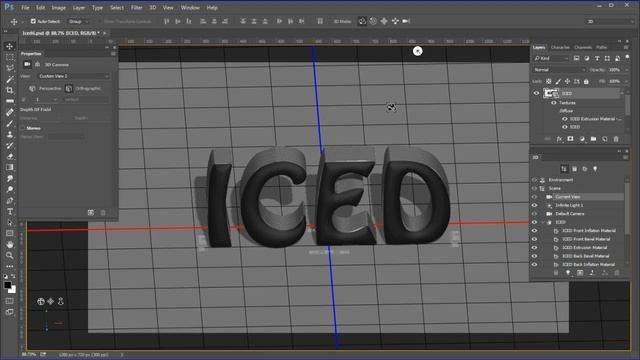Select the Zoom tool
The image size is (640, 360).
10,256
